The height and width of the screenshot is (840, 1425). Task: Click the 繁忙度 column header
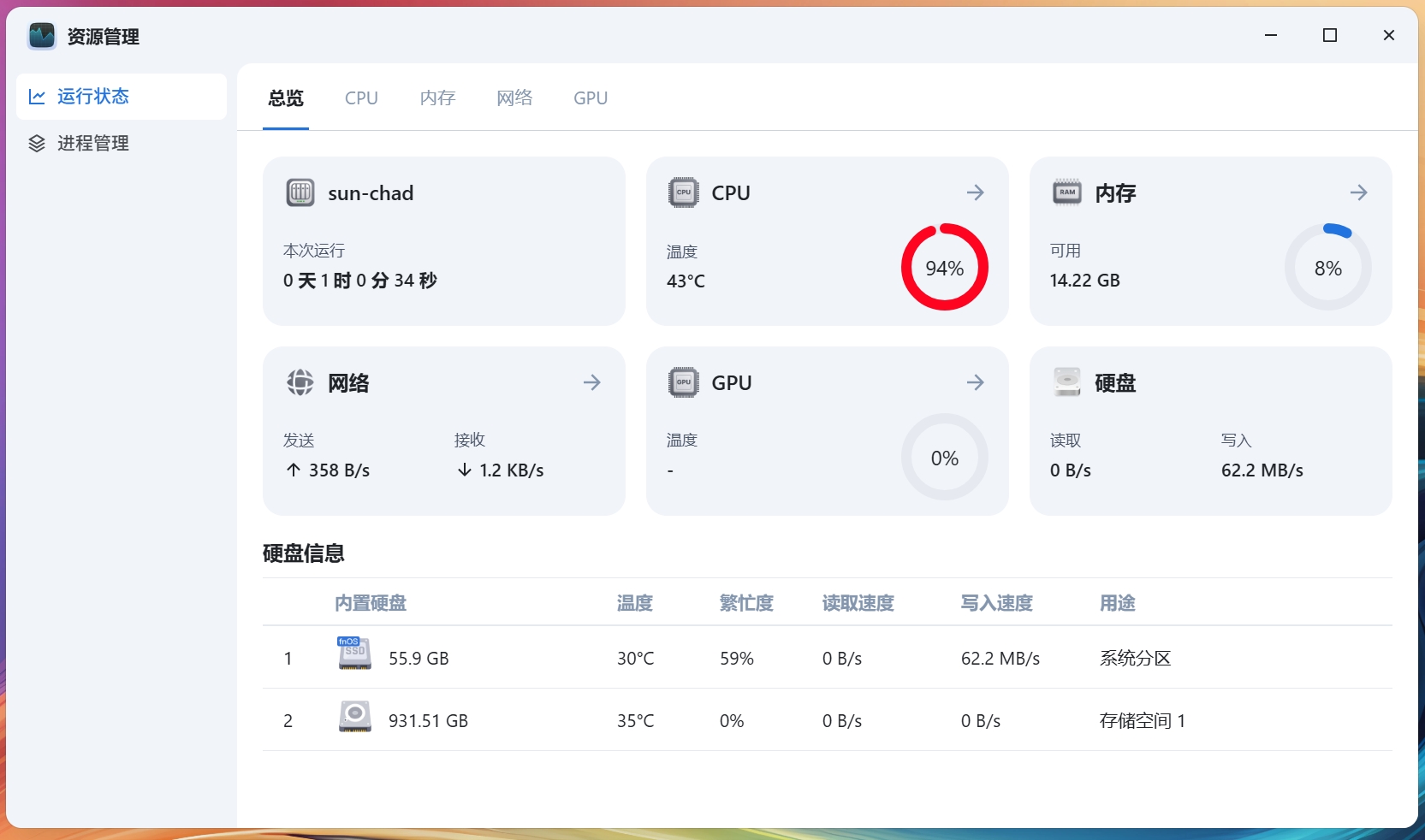point(746,603)
